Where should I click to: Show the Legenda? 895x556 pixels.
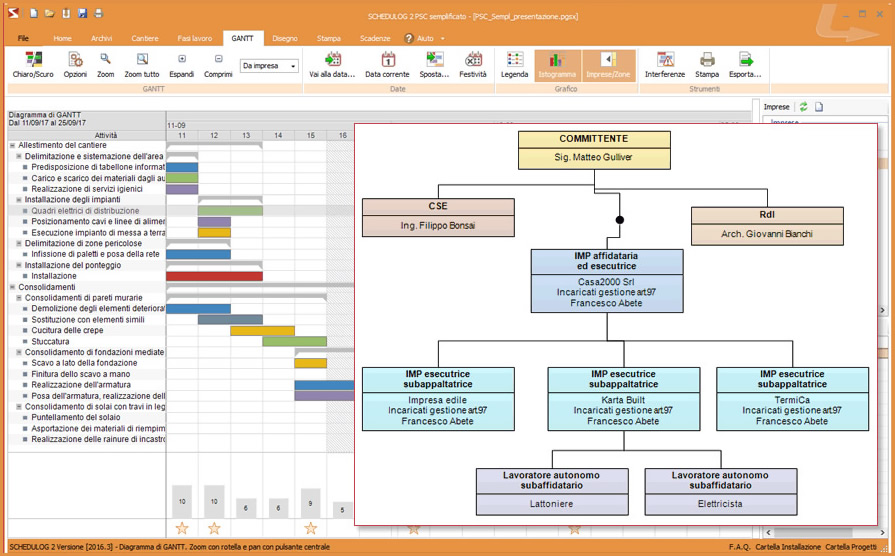[514, 65]
